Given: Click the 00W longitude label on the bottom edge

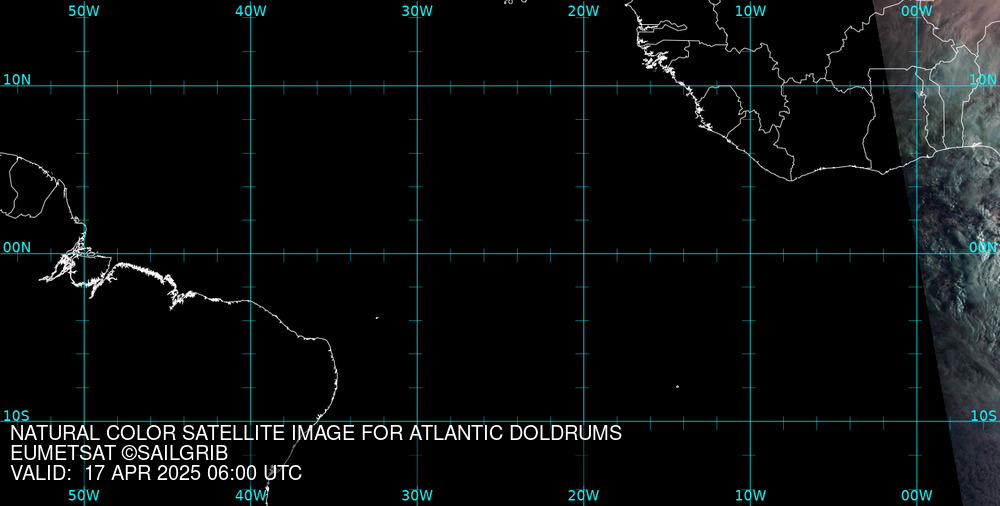Looking at the screenshot, I should [917, 496].
